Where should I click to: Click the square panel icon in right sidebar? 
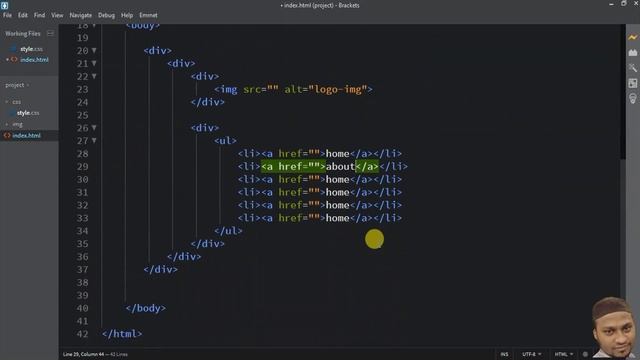click(633, 83)
